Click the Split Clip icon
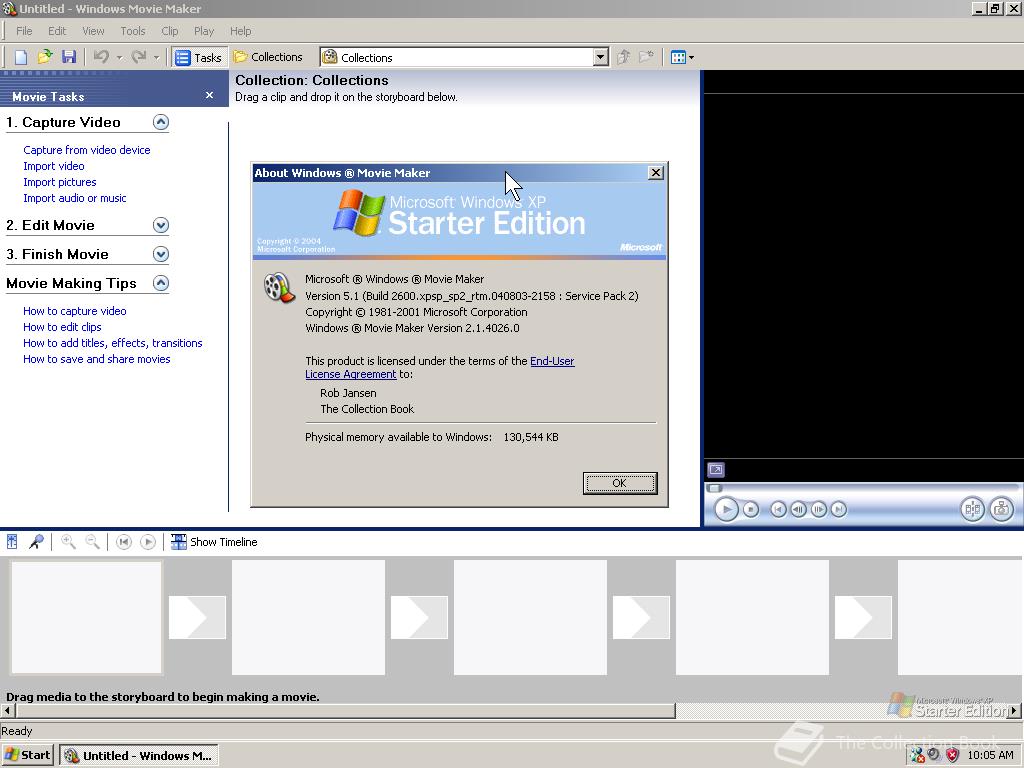The image size is (1024, 768). [x=972, y=509]
